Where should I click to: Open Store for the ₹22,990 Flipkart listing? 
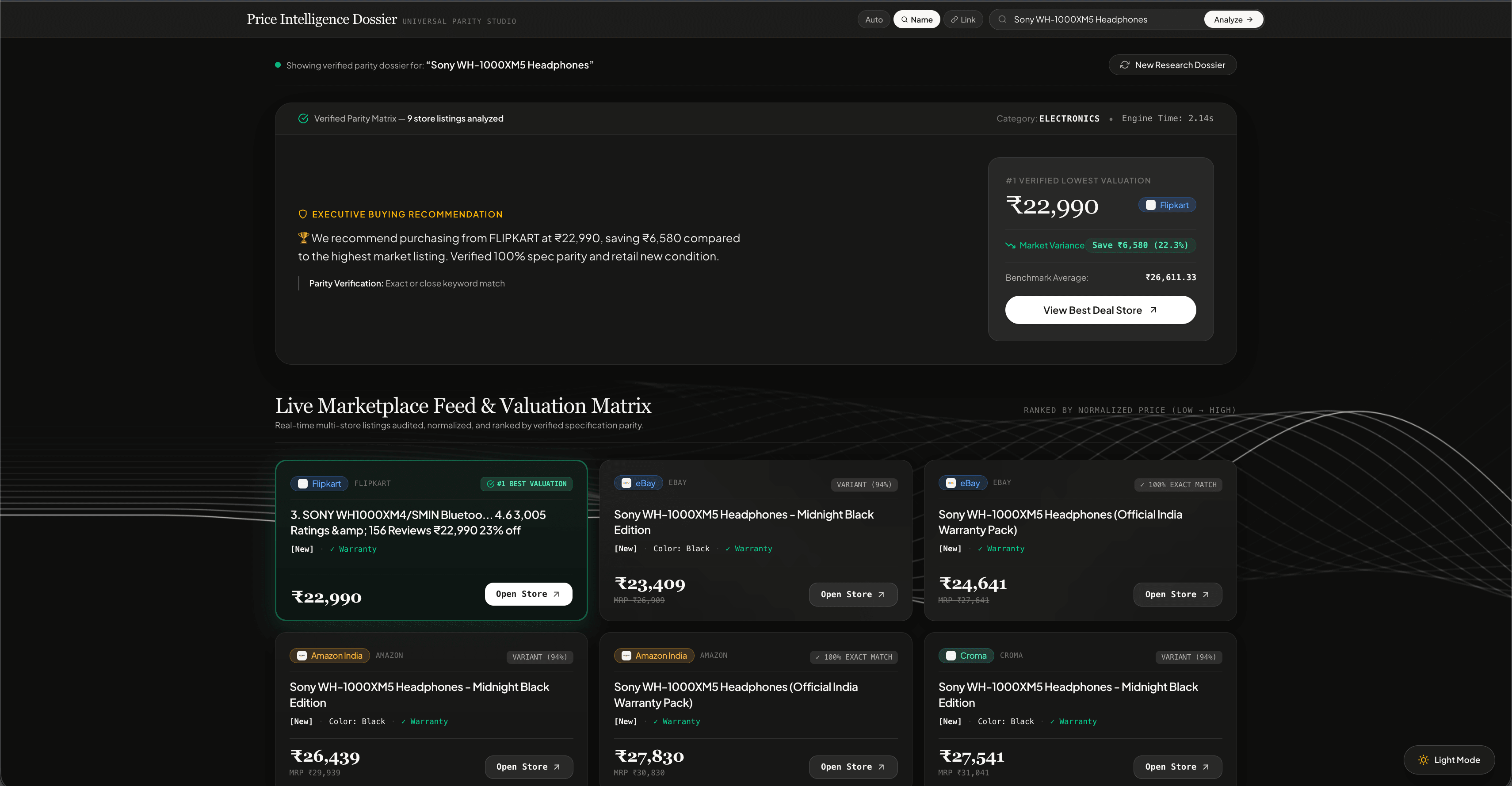528,594
